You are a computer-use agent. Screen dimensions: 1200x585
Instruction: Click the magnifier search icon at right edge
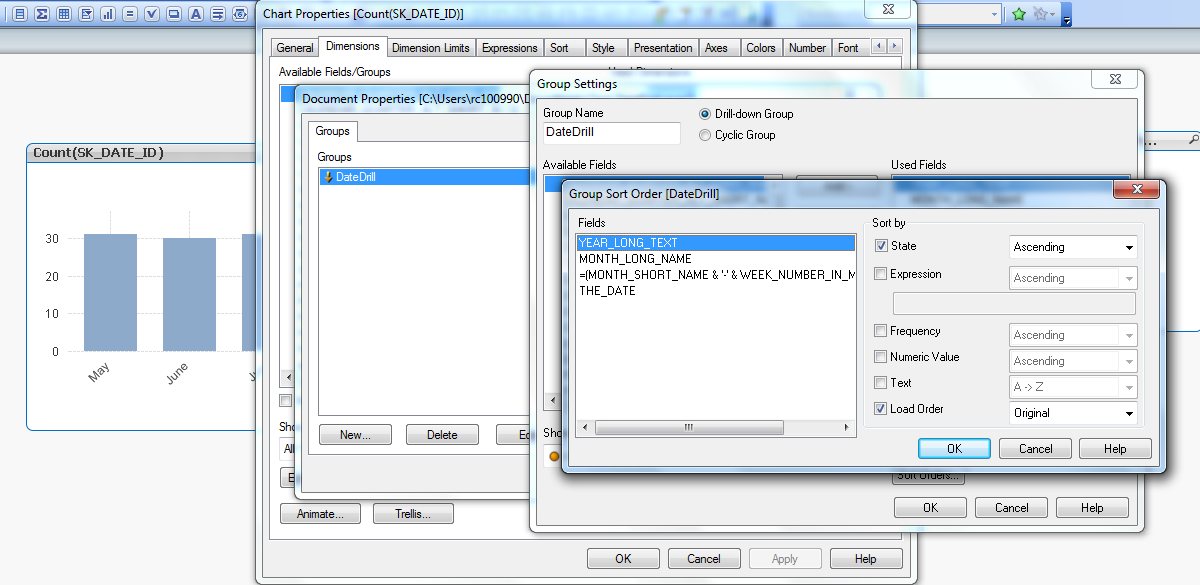(1193, 141)
